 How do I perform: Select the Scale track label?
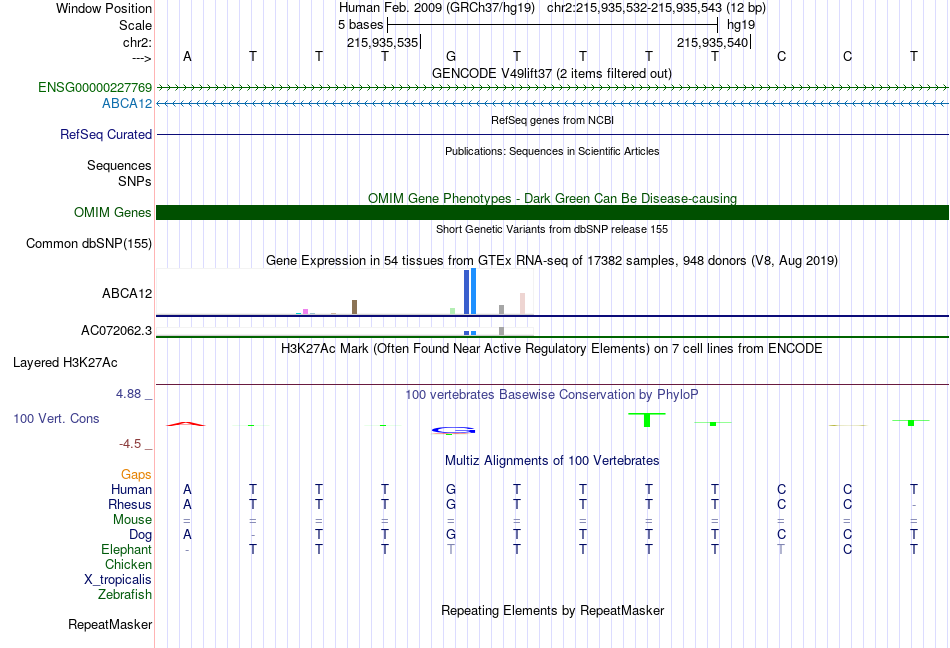coord(135,25)
